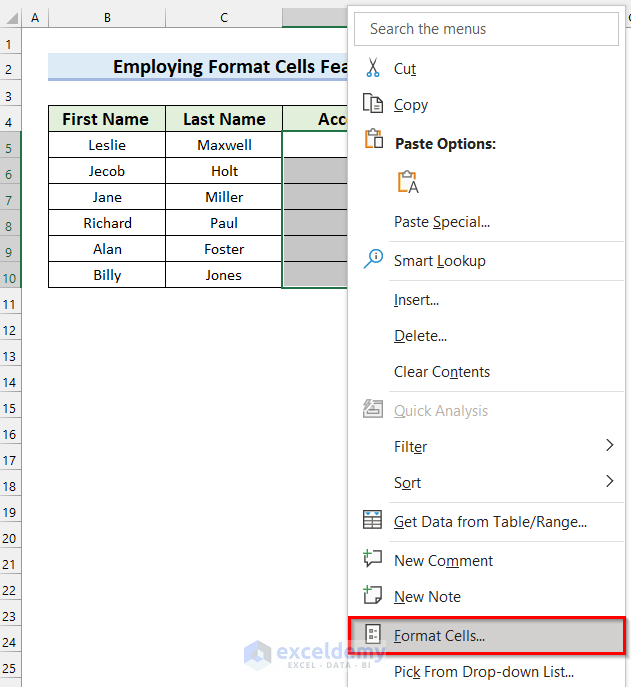
Task: Choose Paste Special from the menu
Action: [441, 222]
